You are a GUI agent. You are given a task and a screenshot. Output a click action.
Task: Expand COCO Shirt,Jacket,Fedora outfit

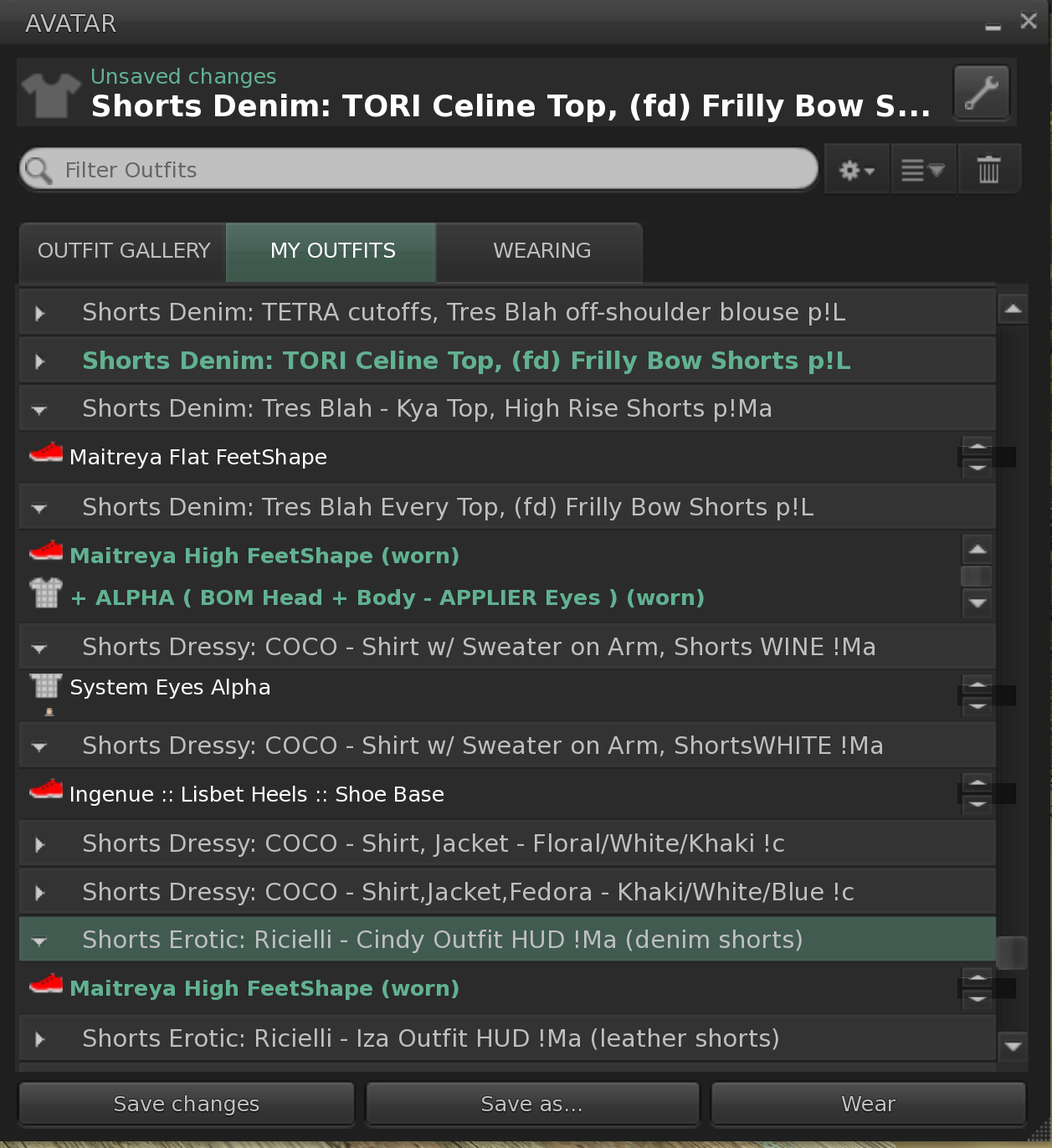[x=39, y=893]
